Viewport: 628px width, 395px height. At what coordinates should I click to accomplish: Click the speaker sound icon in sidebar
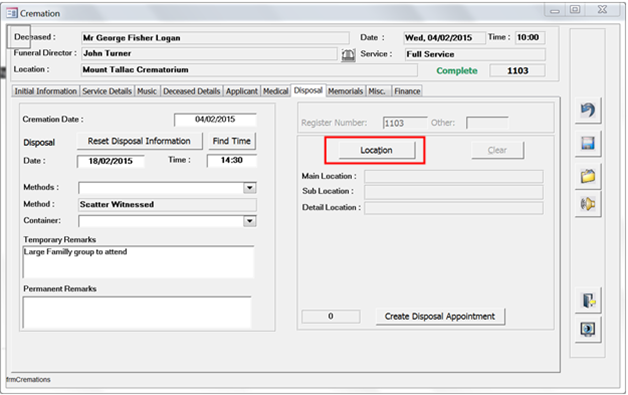(588, 204)
